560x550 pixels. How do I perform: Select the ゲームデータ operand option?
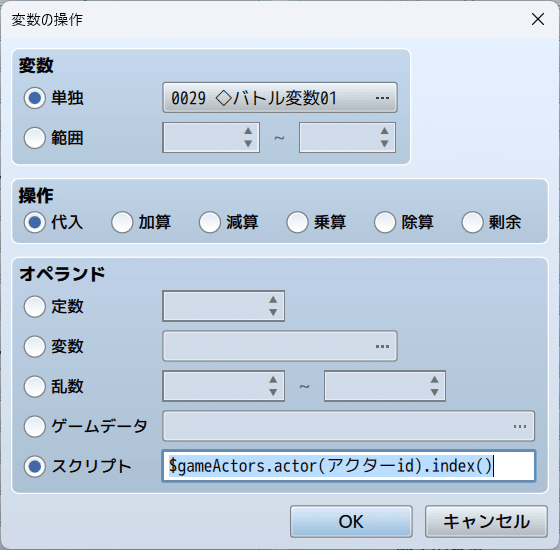pyautogui.click(x=35, y=426)
